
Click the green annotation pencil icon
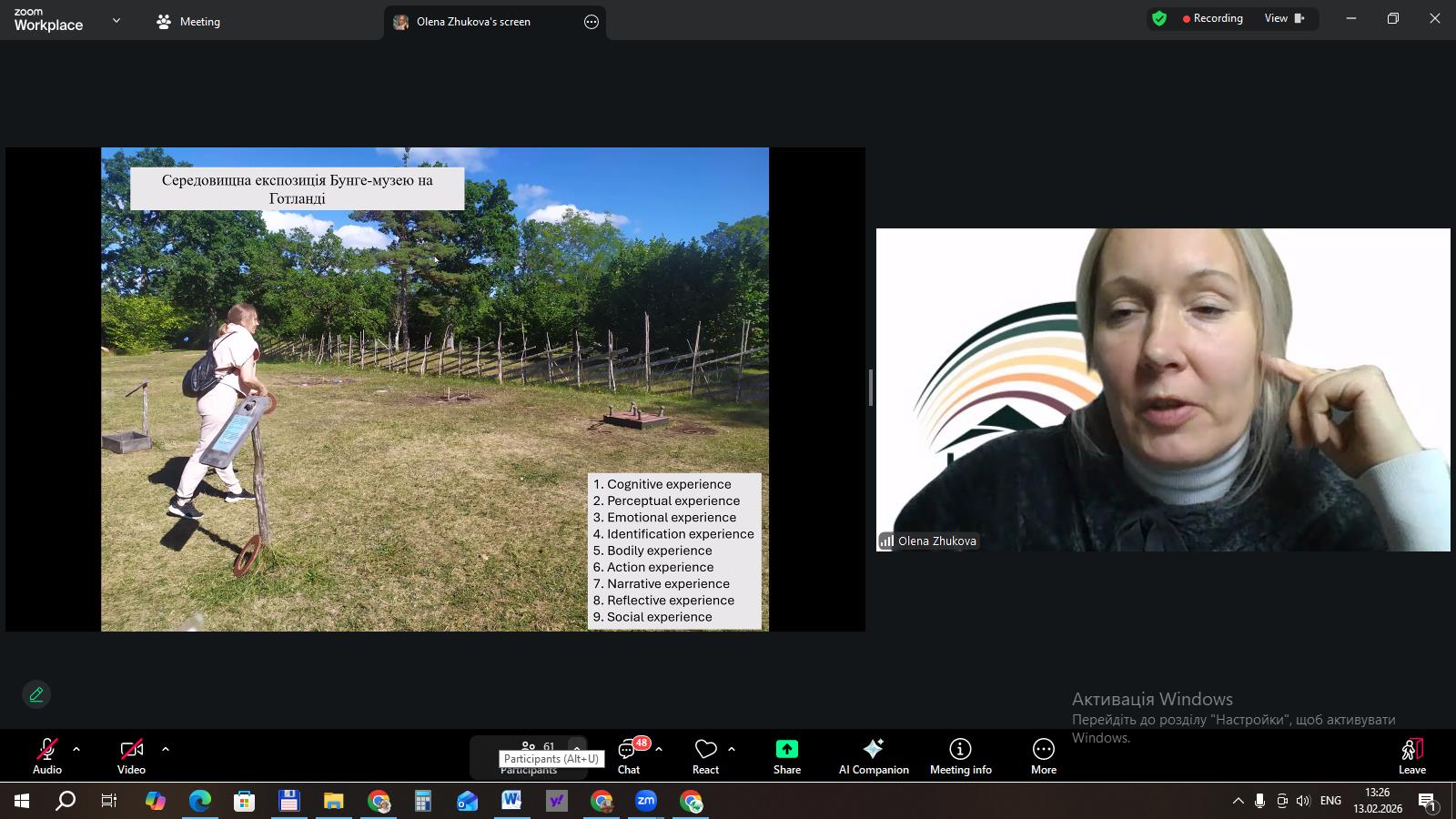coord(36,694)
